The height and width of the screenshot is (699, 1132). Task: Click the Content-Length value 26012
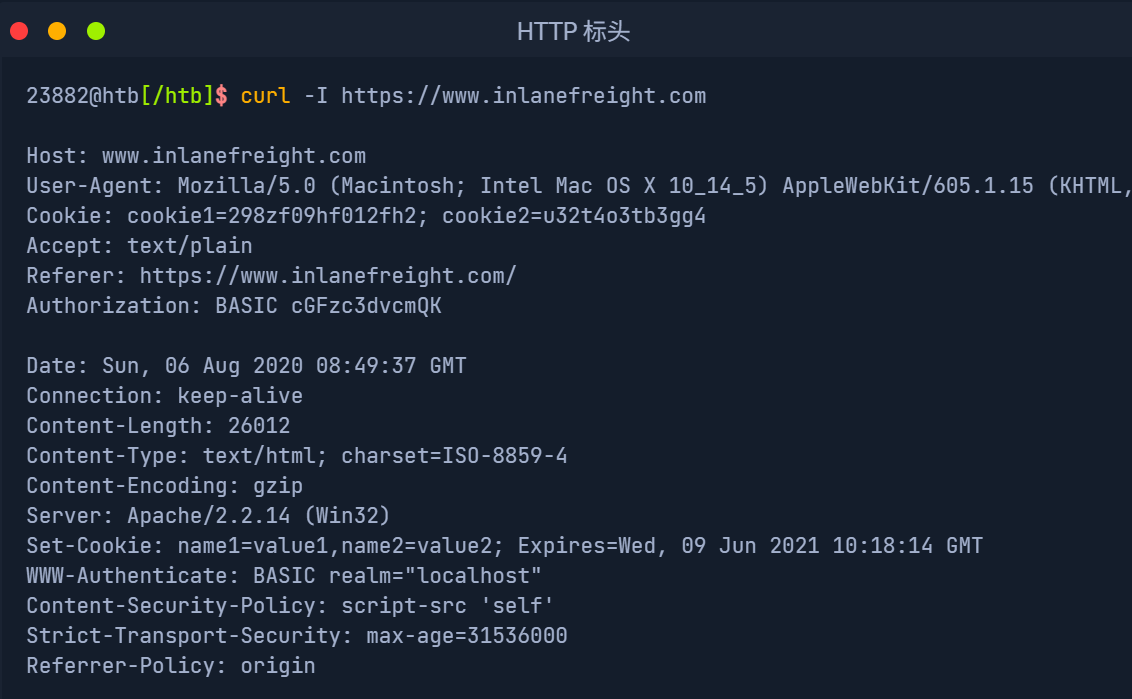click(259, 426)
